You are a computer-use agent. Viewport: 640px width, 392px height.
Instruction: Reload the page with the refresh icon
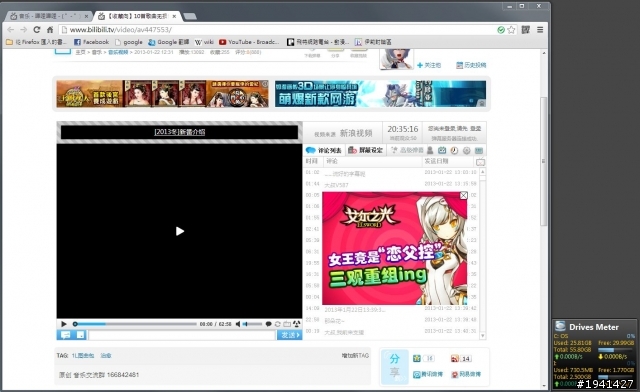click(37, 30)
